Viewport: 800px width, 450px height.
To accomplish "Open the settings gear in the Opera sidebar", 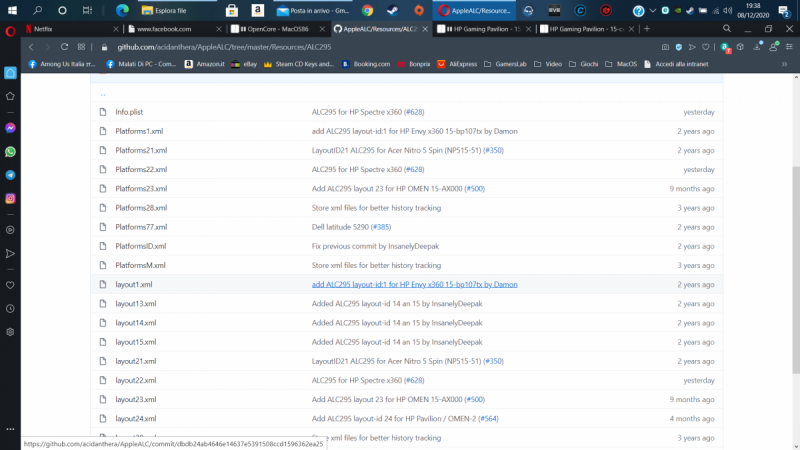I will (x=10, y=332).
